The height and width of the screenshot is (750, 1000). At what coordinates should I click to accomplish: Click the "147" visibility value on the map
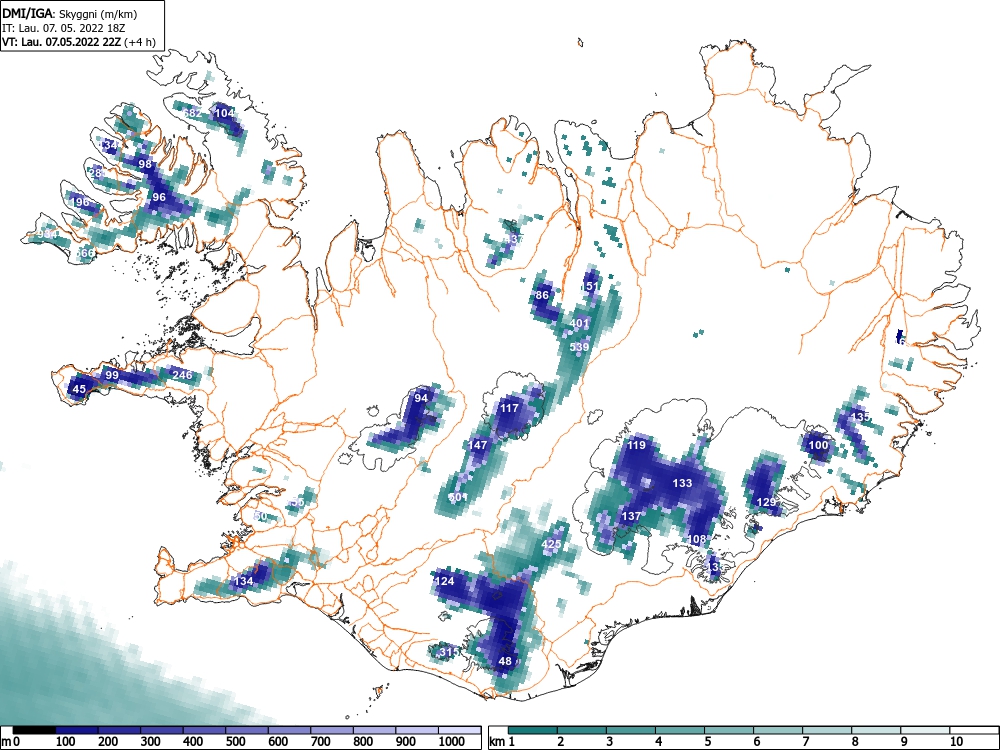pyautogui.click(x=478, y=445)
